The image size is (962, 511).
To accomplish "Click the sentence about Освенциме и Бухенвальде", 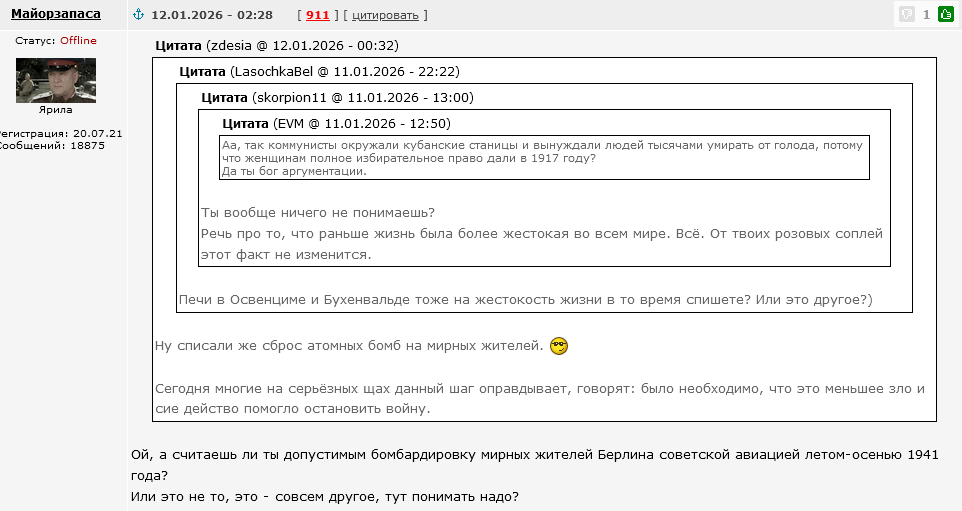I will (x=525, y=300).
